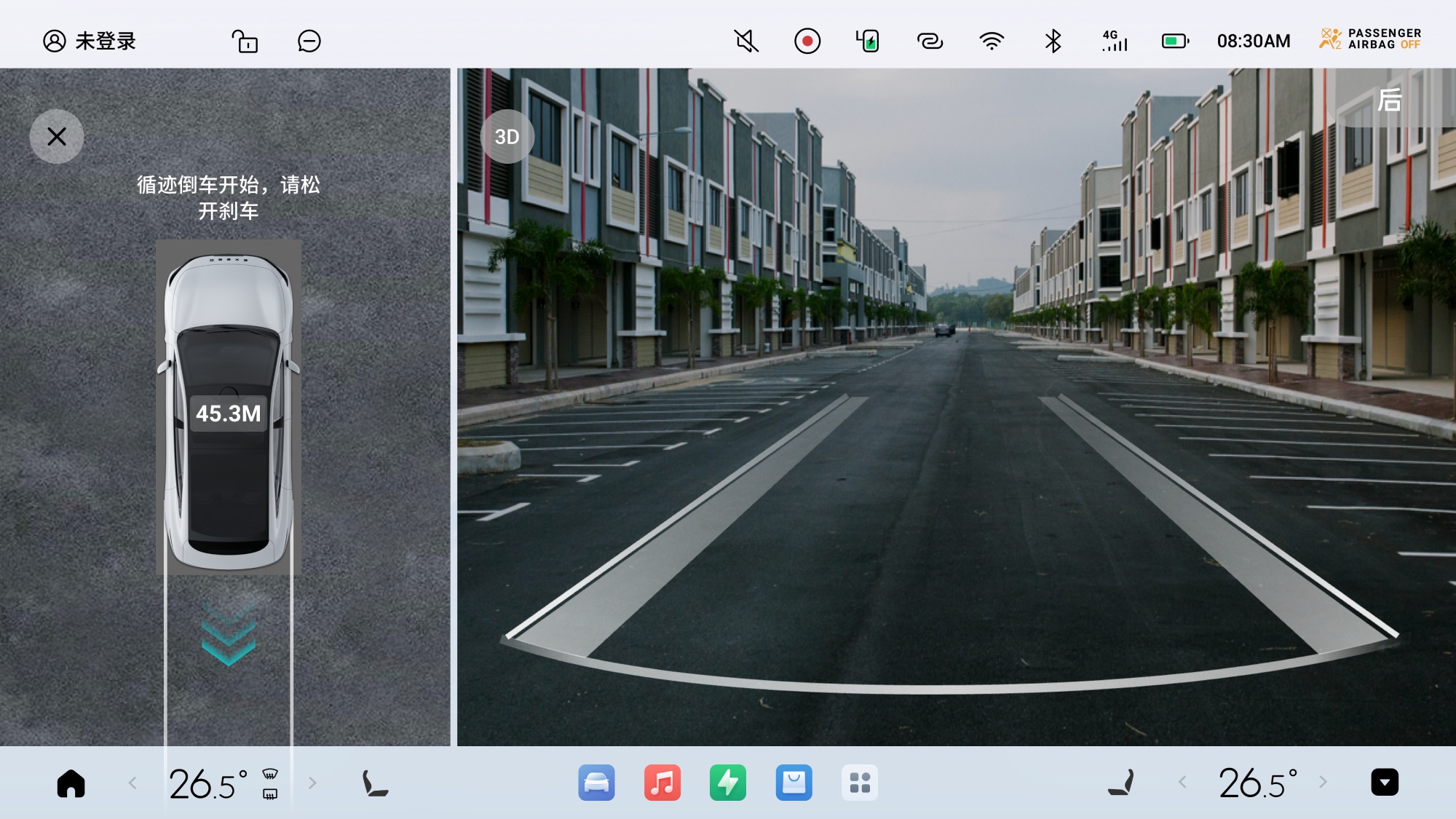Open the home screen icon
1456x819 pixels.
[71, 783]
